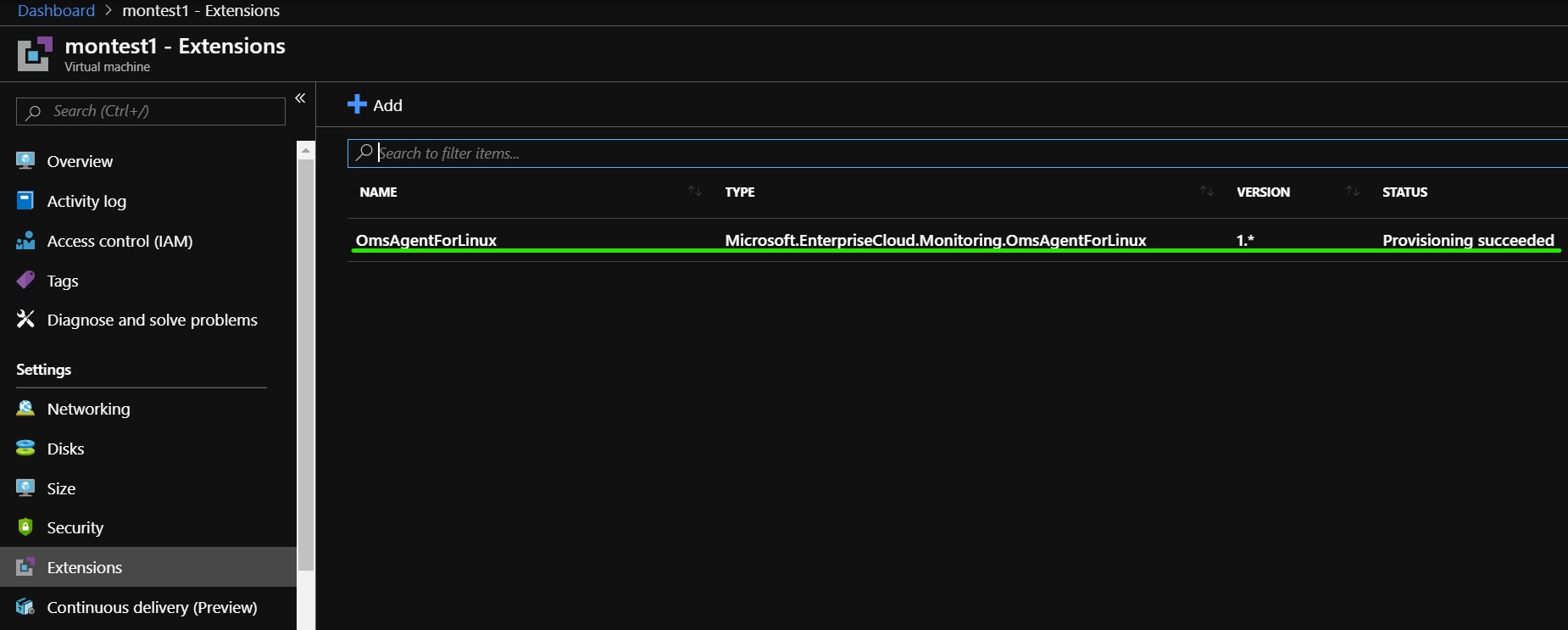Click the blue plus Add icon

pos(357,104)
